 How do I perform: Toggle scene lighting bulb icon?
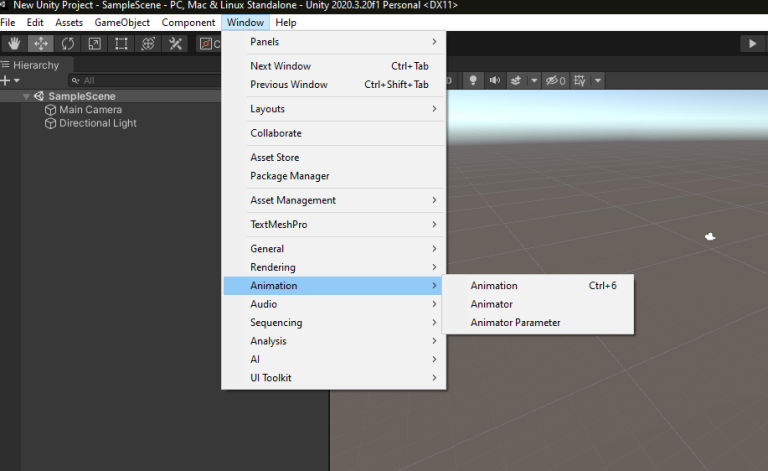(473, 80)
